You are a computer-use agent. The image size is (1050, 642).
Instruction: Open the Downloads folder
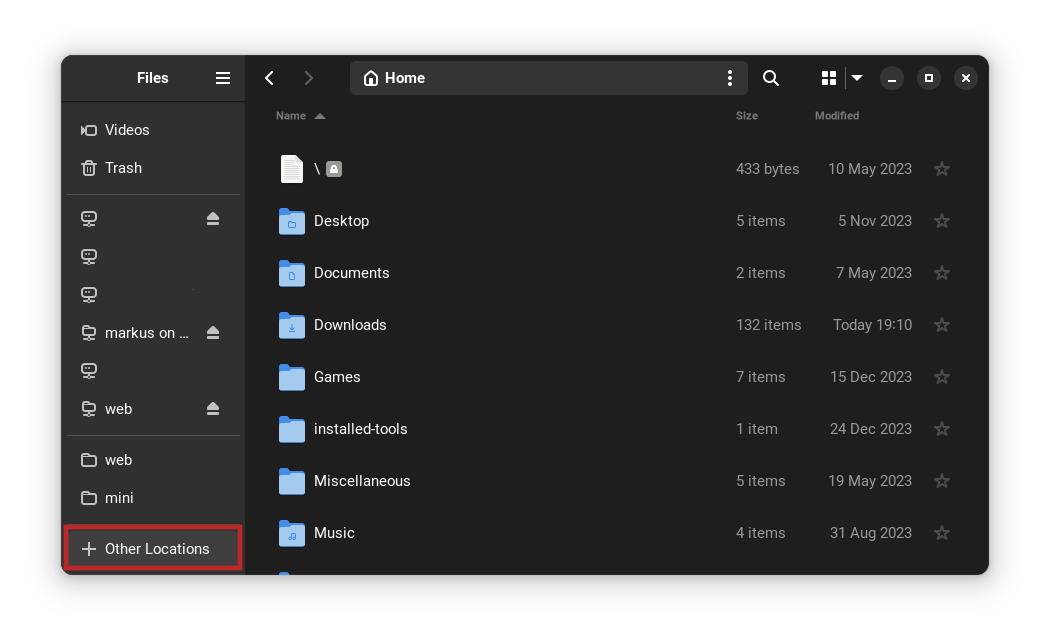point(350,324)
